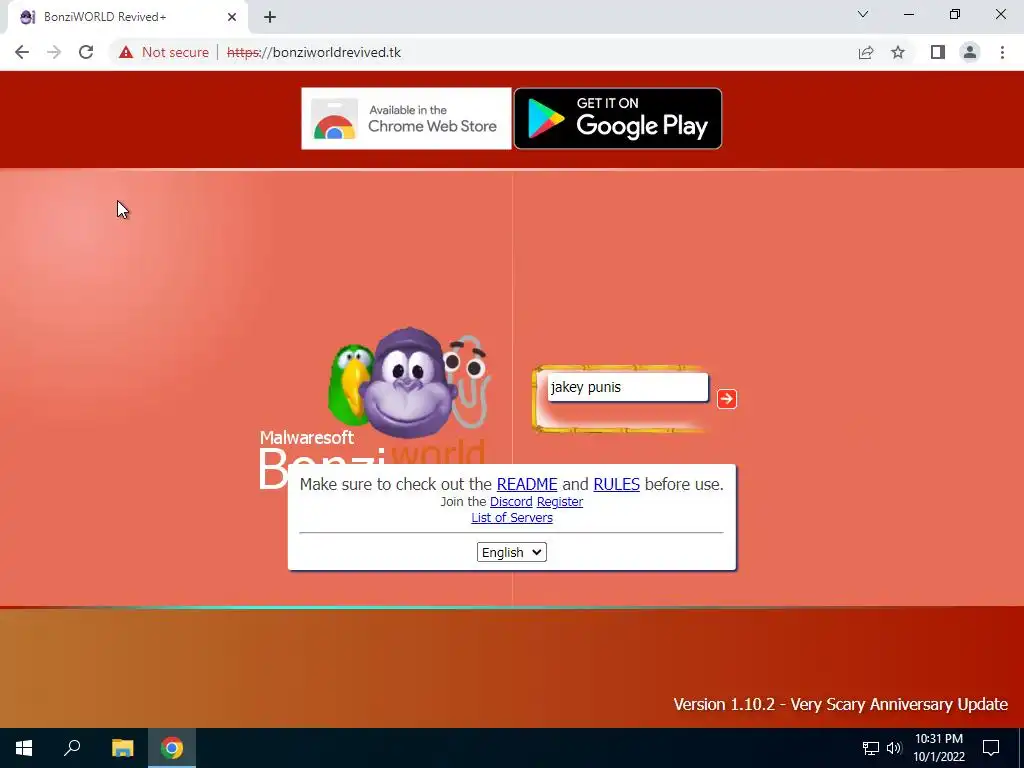Click the Malwaresoft text in logo

pos(307,437)
